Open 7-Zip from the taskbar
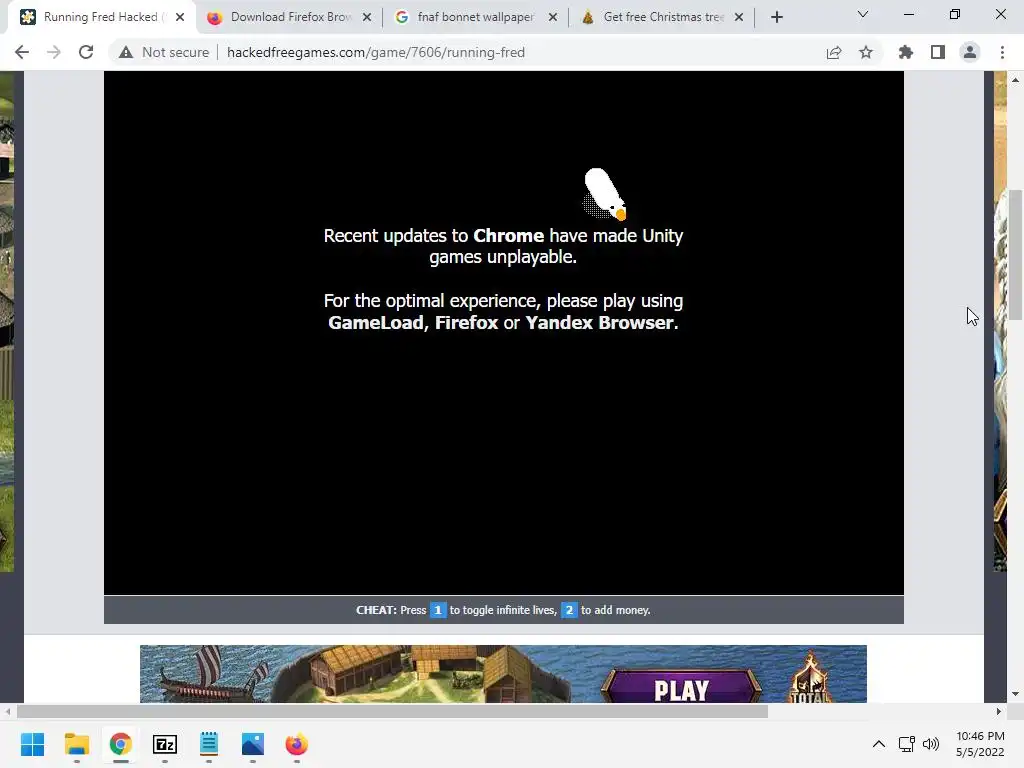 165,744
